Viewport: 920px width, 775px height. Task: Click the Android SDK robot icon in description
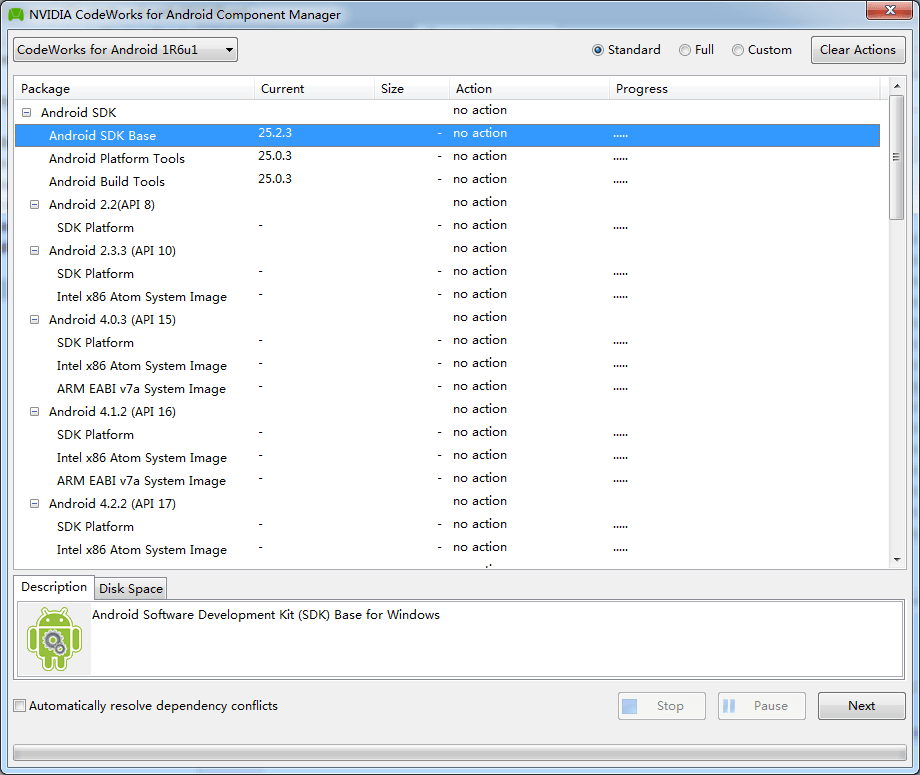click(55, 639)
